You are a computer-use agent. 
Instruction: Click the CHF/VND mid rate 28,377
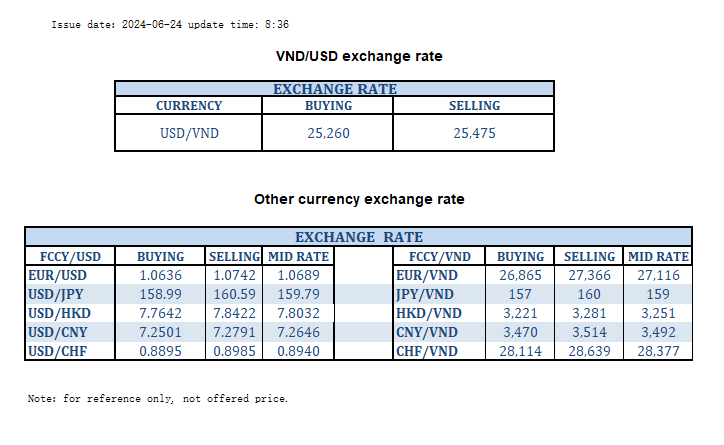[657, 352]
